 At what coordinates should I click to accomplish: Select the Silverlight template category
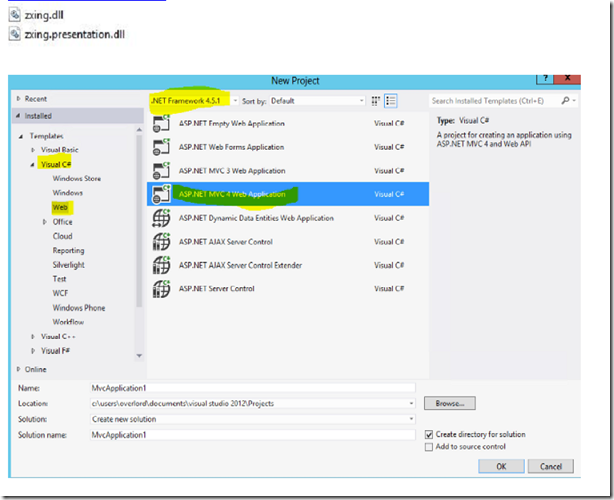pos(69,265)
